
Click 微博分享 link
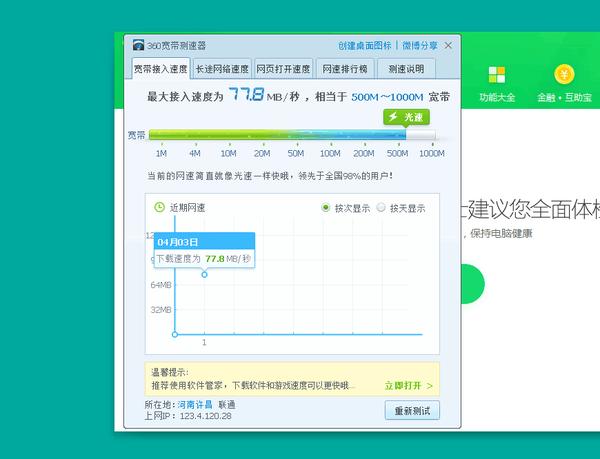click(420, 46)
